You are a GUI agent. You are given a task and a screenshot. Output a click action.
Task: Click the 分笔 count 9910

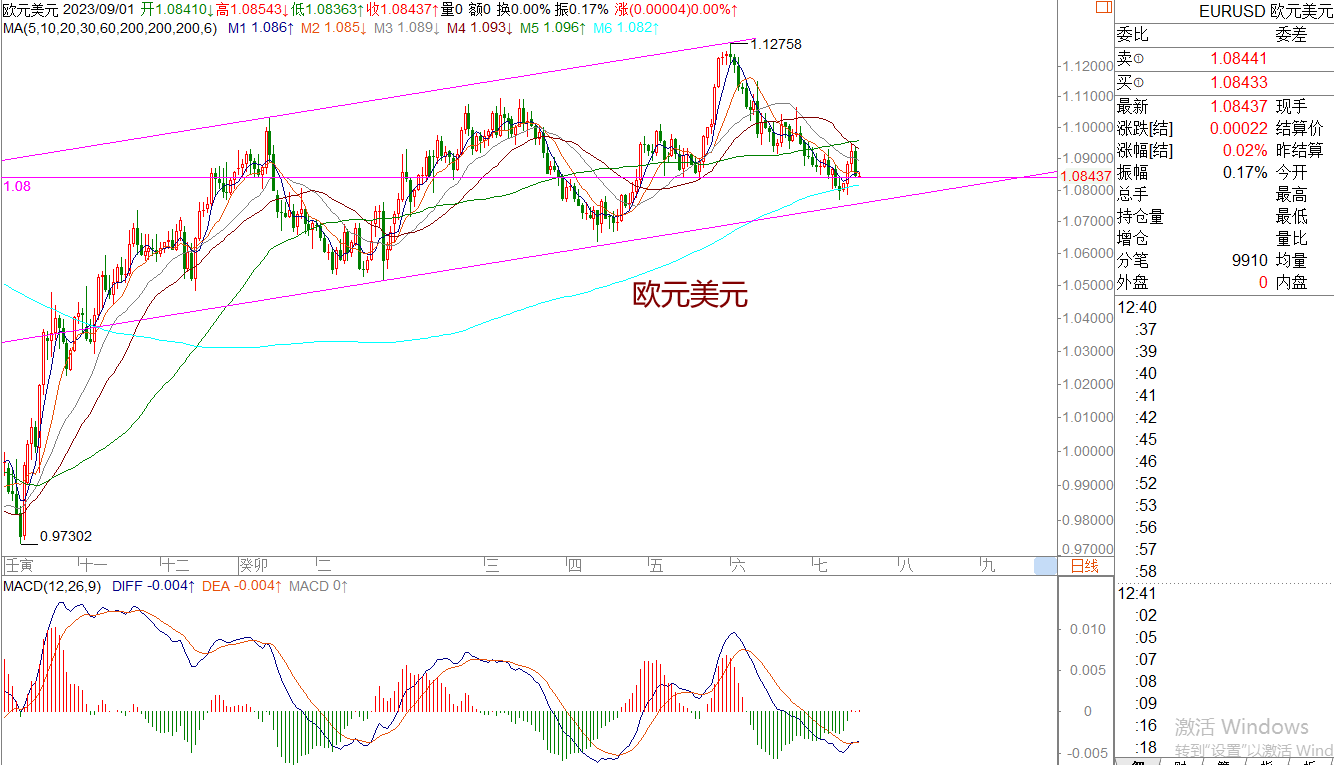pyautogui.click(x=1250, y=260)
